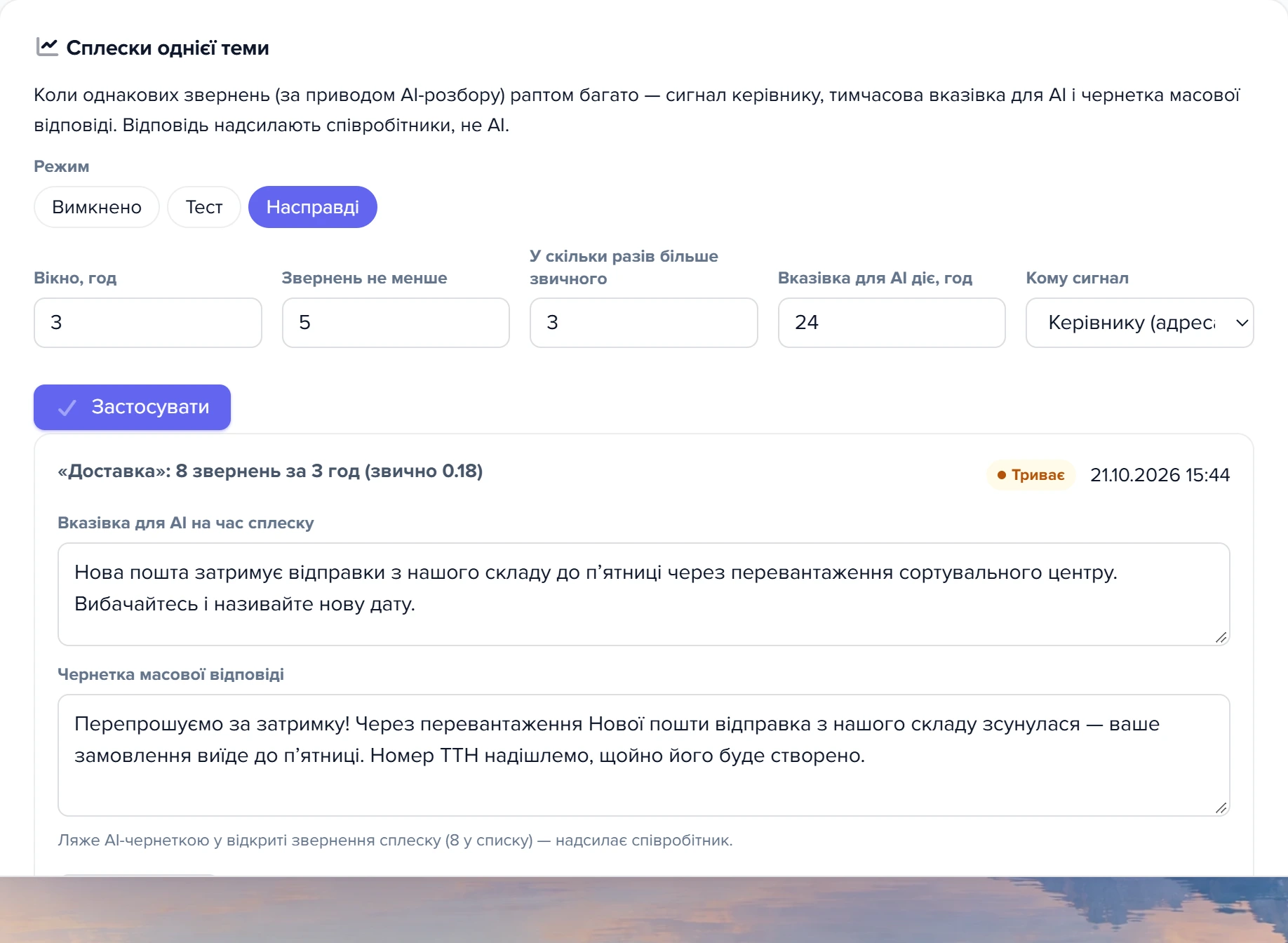The height and width of the screenshot is (943, 1288).
Task: Click the Кому сигнал label
Action: pyautogui.click(x=1077, y=278)
